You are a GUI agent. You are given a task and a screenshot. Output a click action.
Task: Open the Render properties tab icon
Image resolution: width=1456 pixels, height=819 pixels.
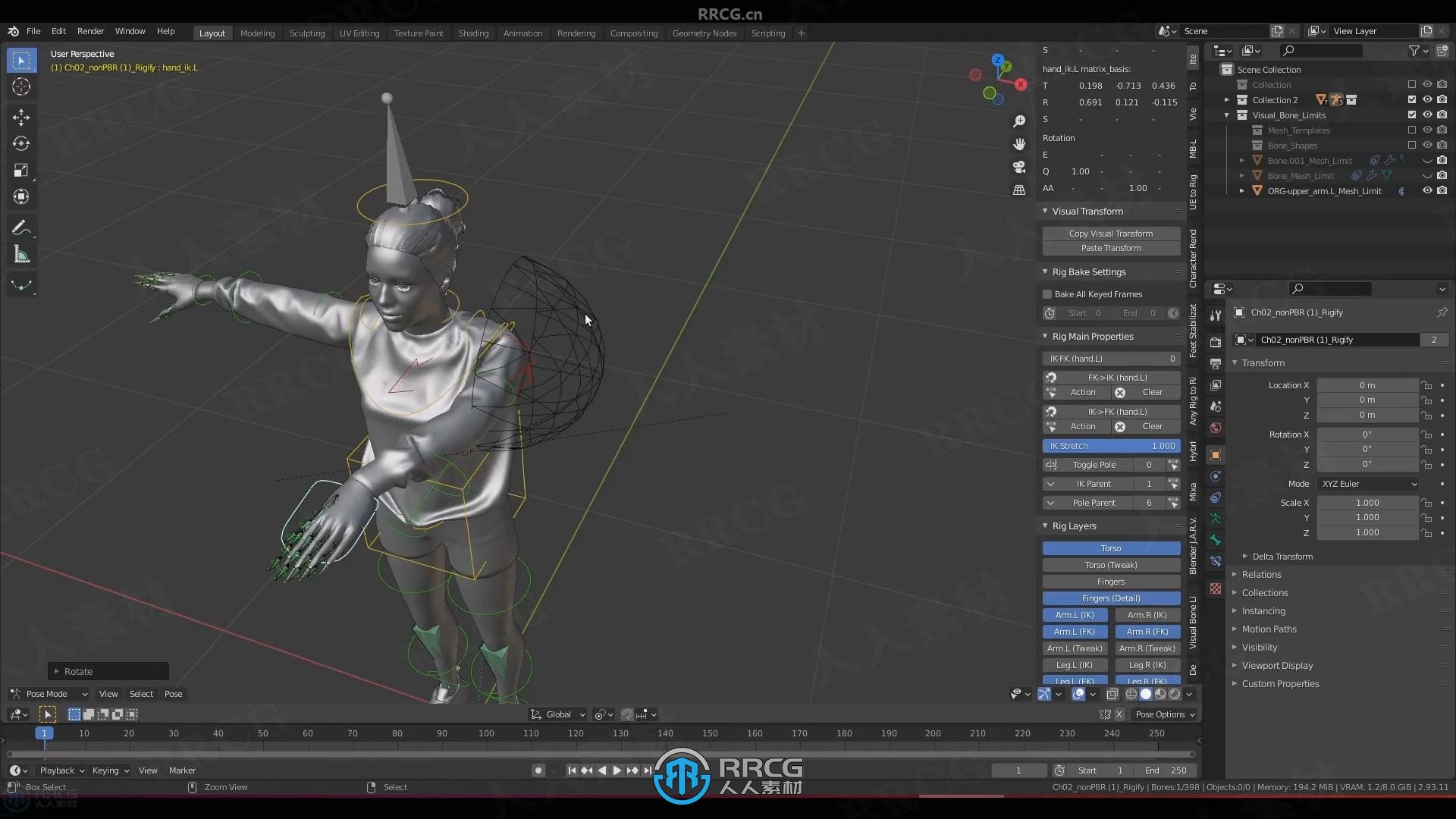1216,342
